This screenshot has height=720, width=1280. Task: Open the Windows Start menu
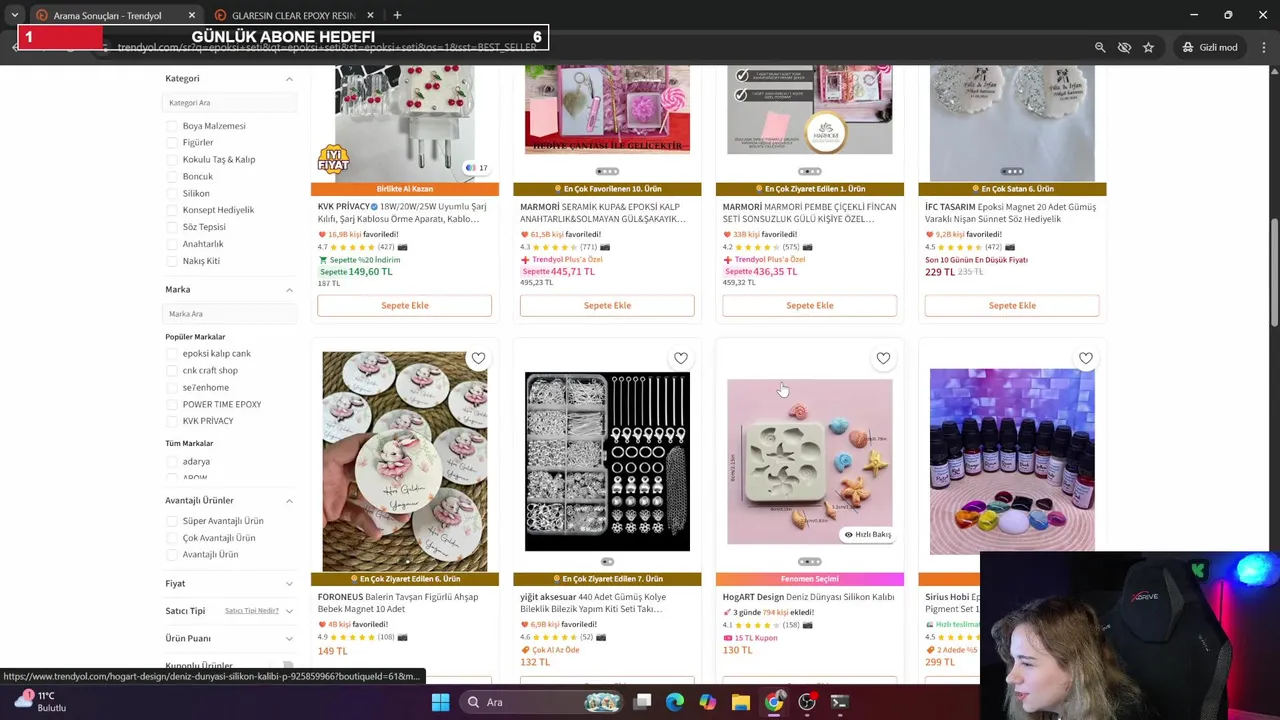tap(440, 702)
